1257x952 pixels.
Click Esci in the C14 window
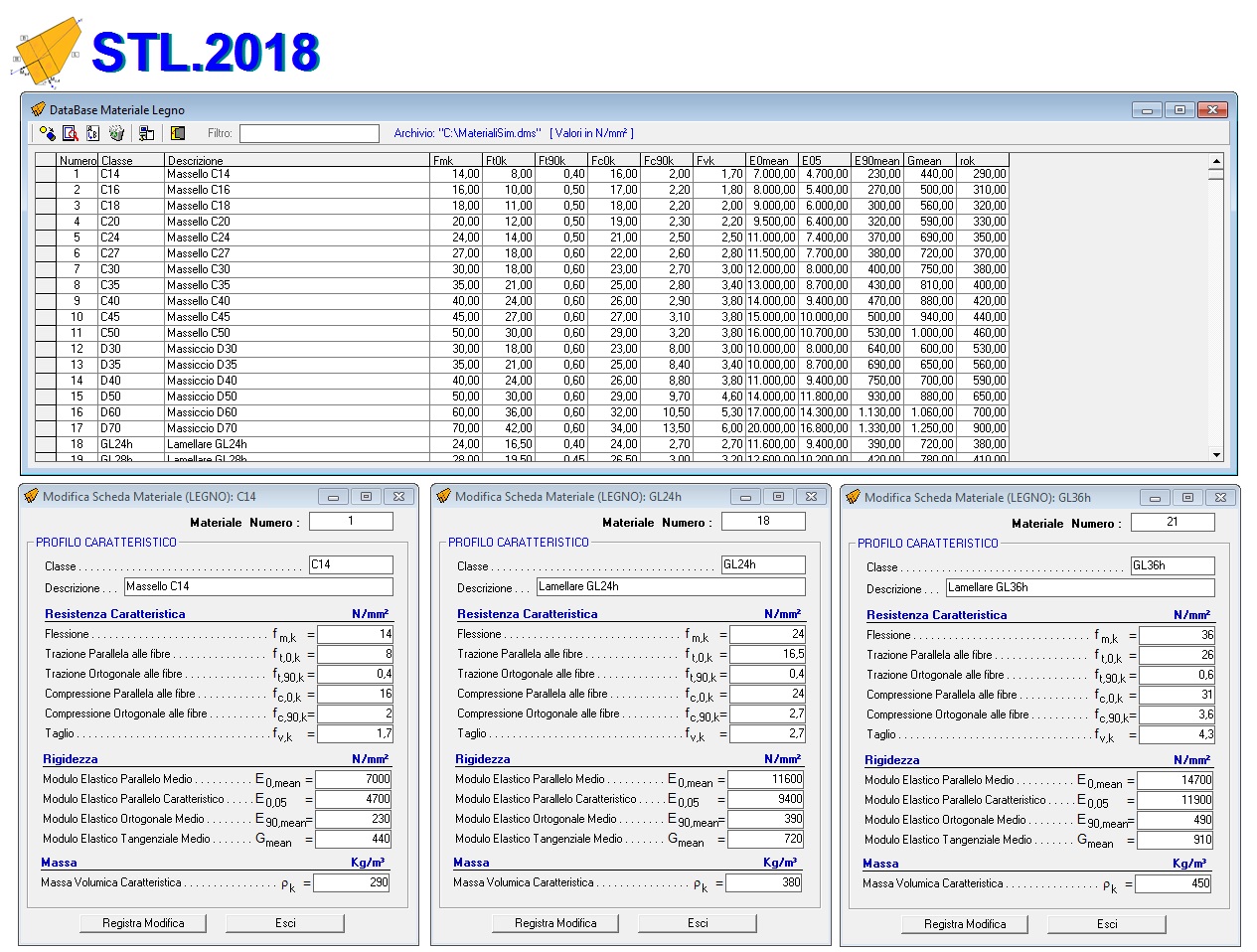pyautogui.click(x=285, y=923)
